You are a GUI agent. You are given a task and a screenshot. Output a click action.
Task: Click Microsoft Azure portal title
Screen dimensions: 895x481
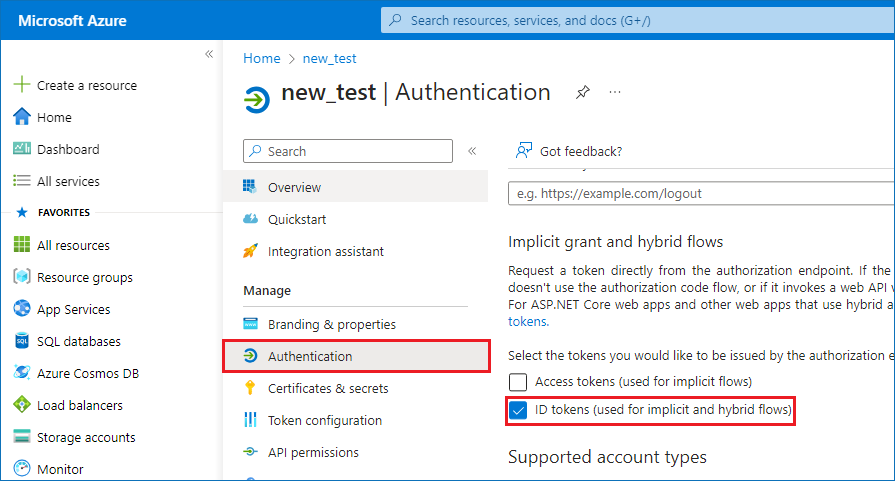coord(72,21)
